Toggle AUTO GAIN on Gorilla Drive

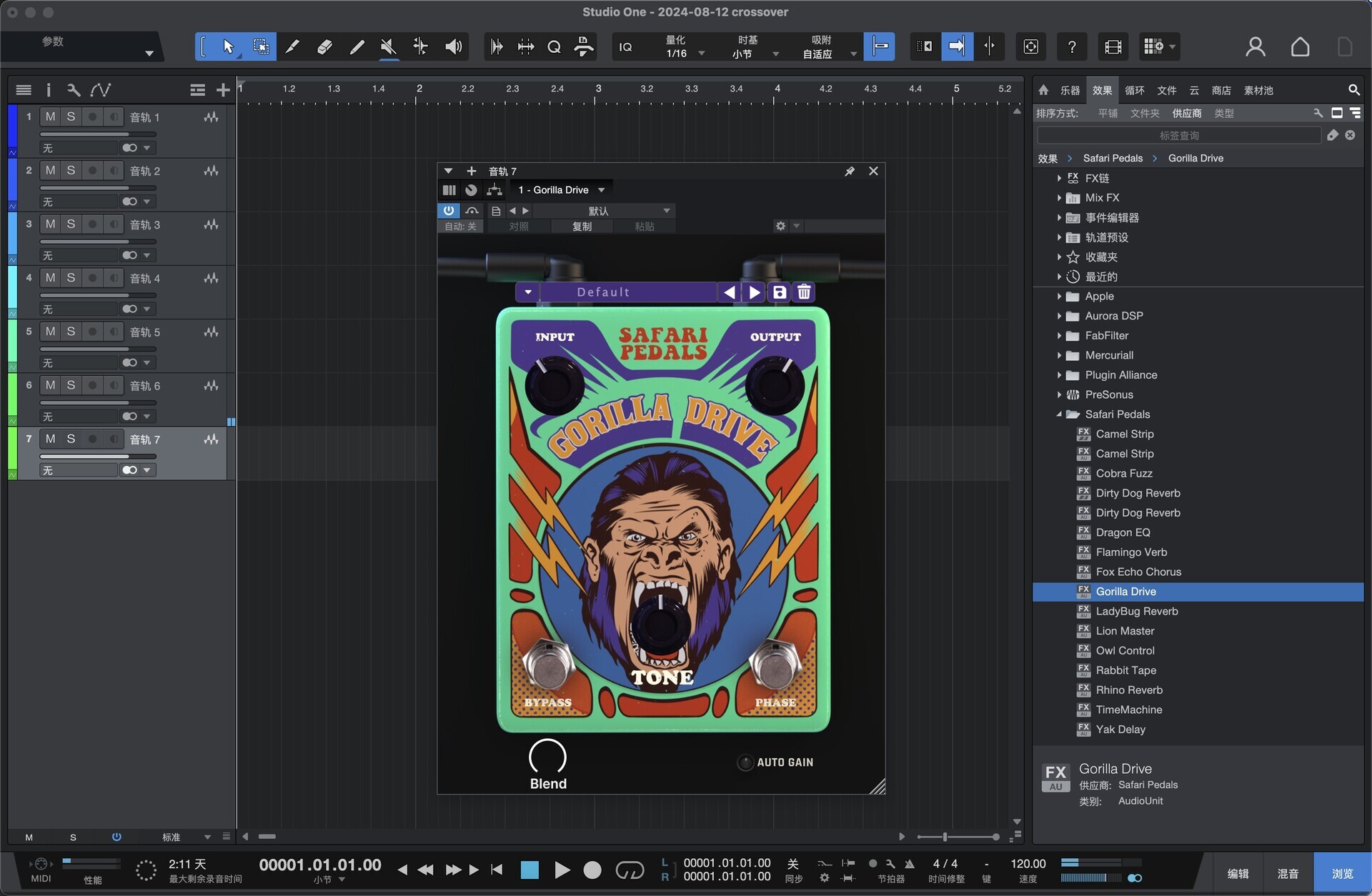745,762
